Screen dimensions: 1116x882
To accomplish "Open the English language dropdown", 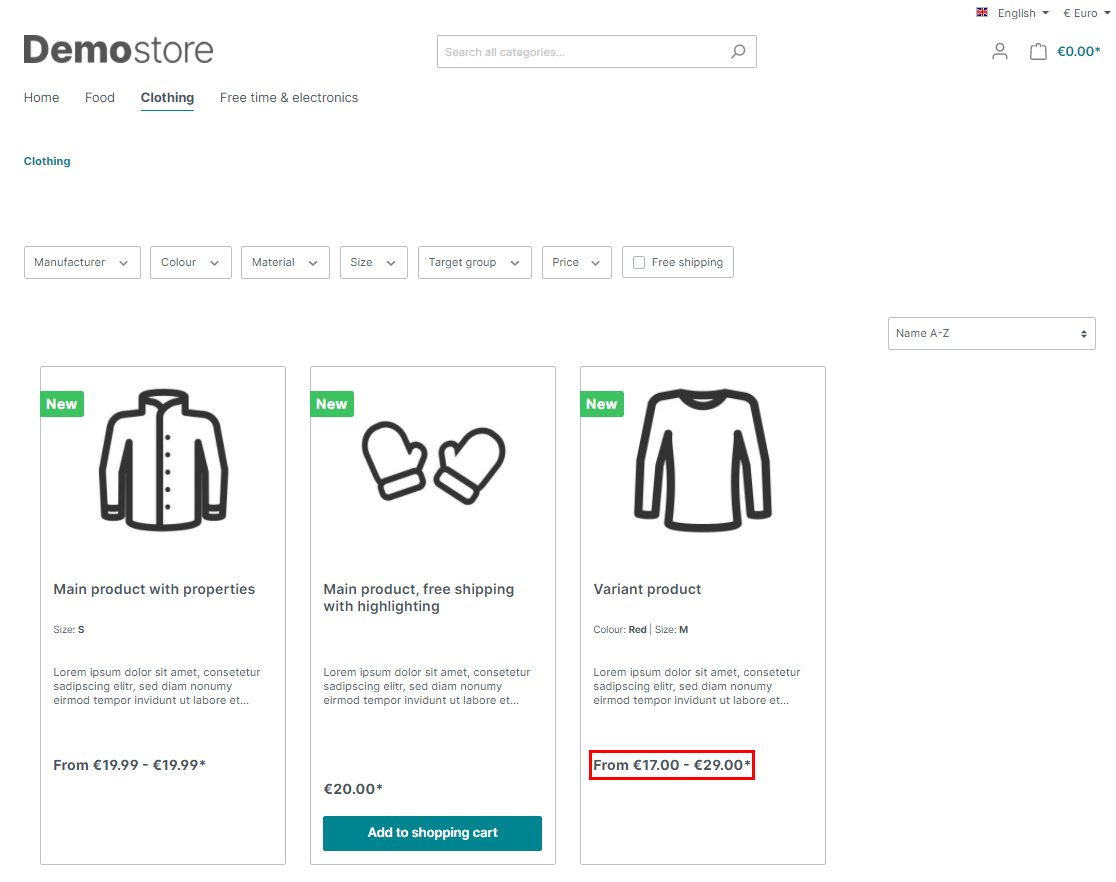I will tap(1023, 13).
